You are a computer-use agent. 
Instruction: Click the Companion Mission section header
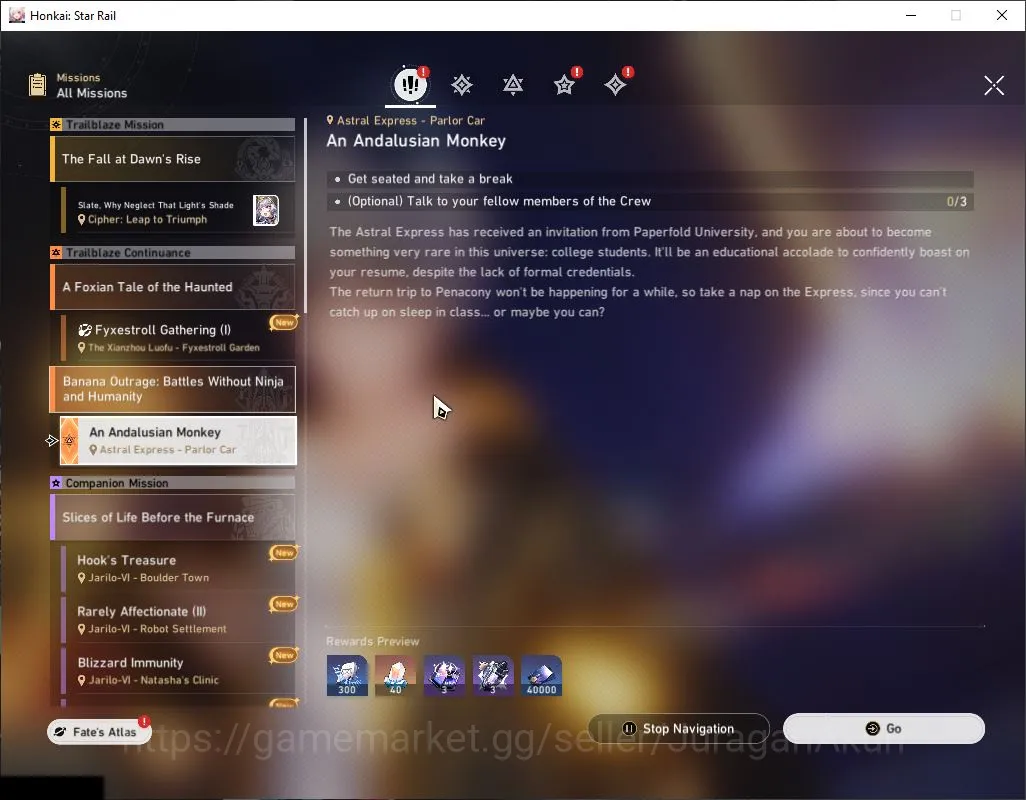pos(173,483)
